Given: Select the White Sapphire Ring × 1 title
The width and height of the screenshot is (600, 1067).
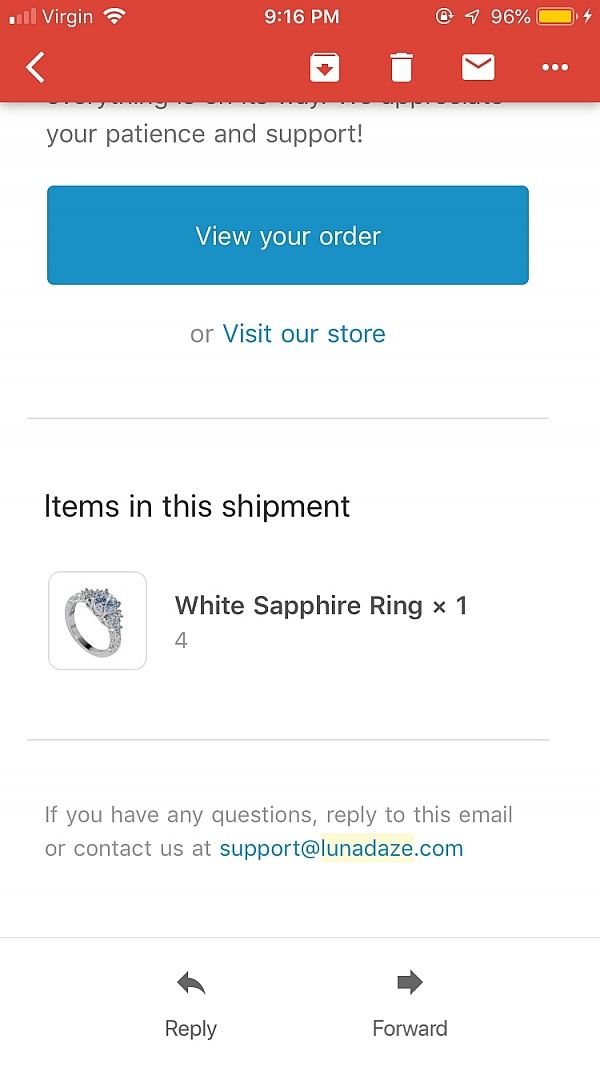Looking at the screenshot, I should coord(321,605).
